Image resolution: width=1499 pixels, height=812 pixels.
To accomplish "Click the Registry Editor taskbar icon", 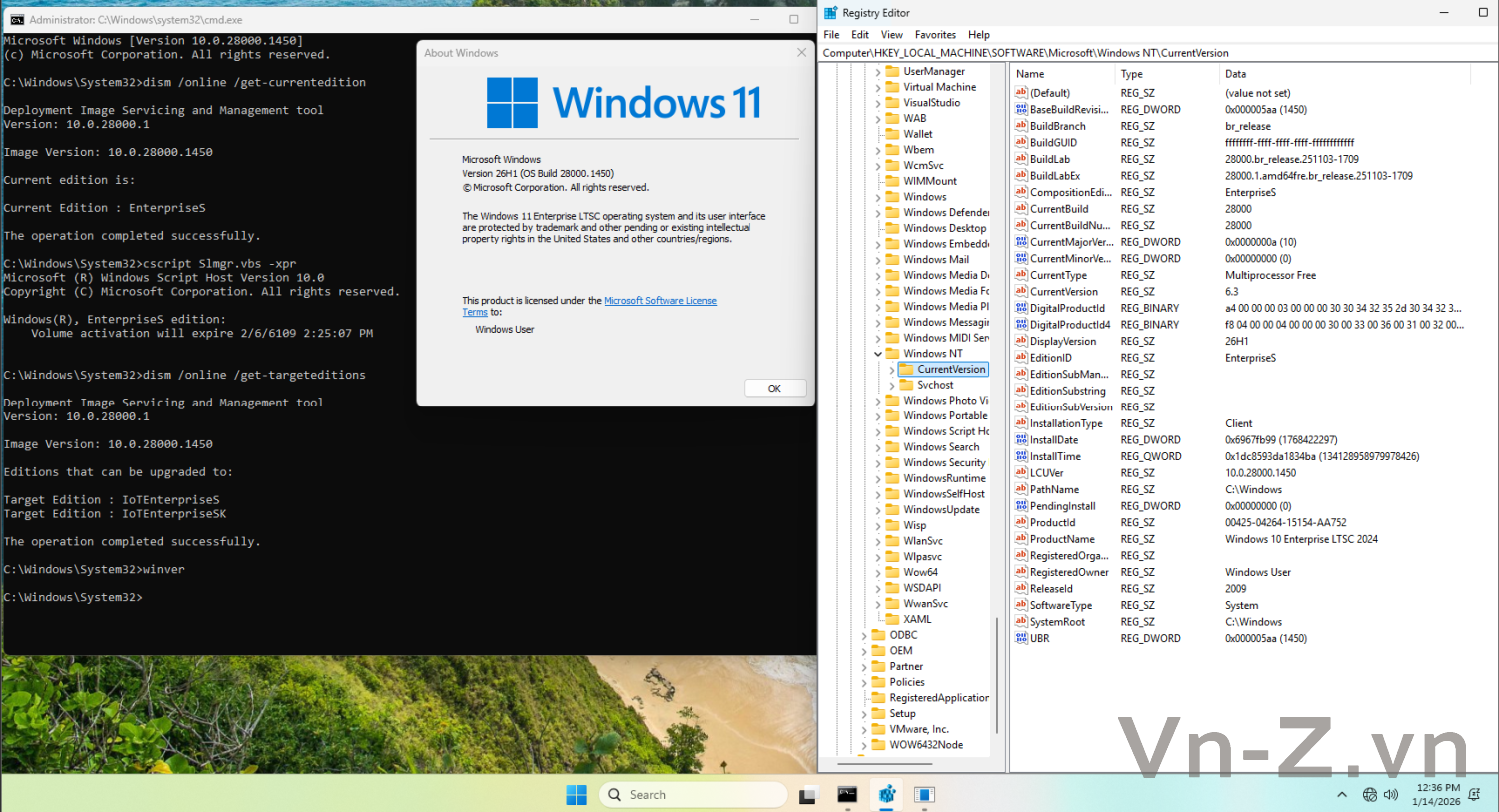I will pos(886,795).
